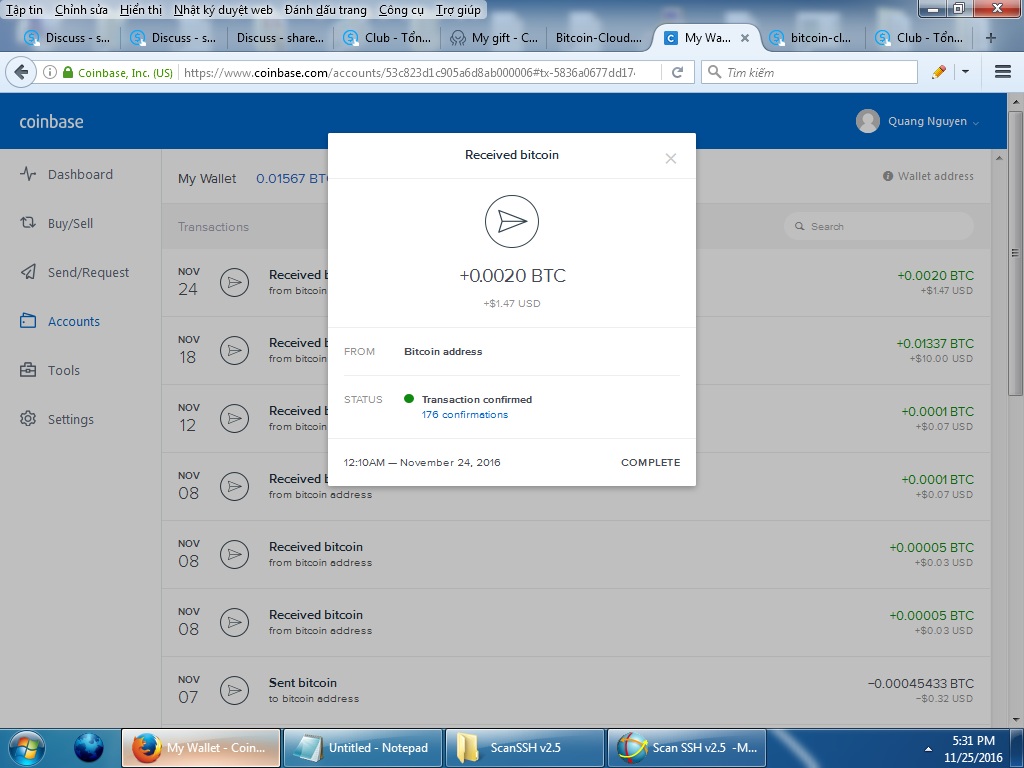Click the paper plane icon in dialog
1024x768 pixels.
(x=512, y=221)
